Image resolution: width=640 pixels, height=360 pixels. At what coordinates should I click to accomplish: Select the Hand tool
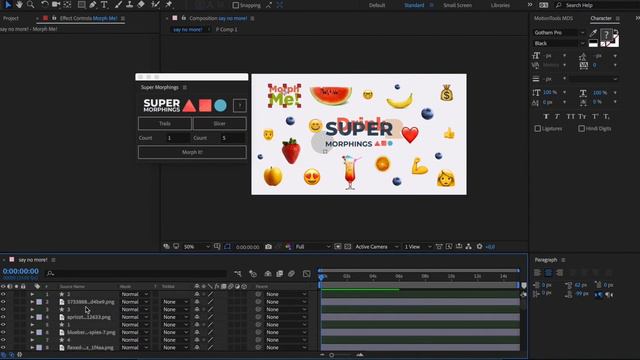coord(19,4)
